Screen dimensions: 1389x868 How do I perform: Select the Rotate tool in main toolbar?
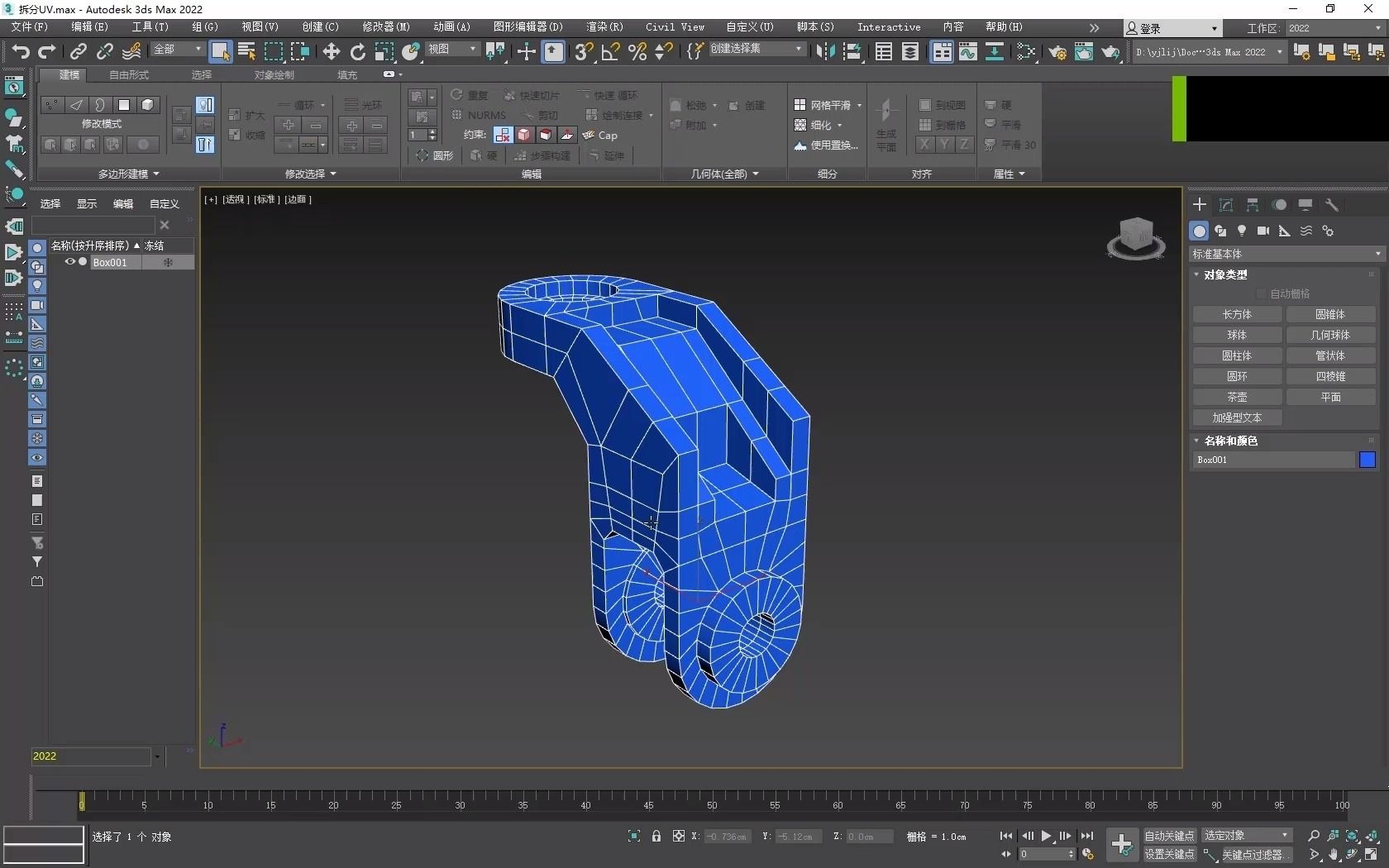tap(357, 51)
